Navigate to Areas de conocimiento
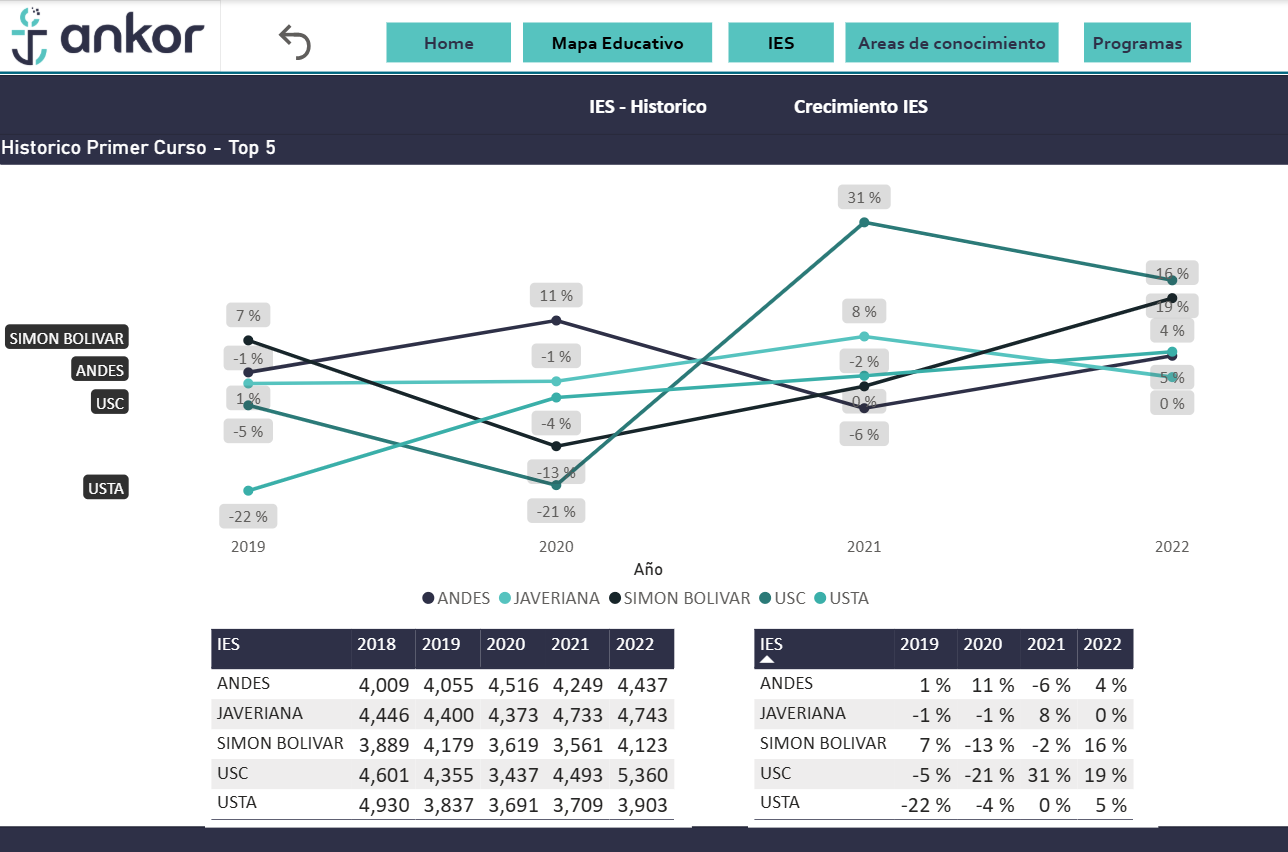The image size is (1288, 852). pyautogui.click(x=951, y=43)
